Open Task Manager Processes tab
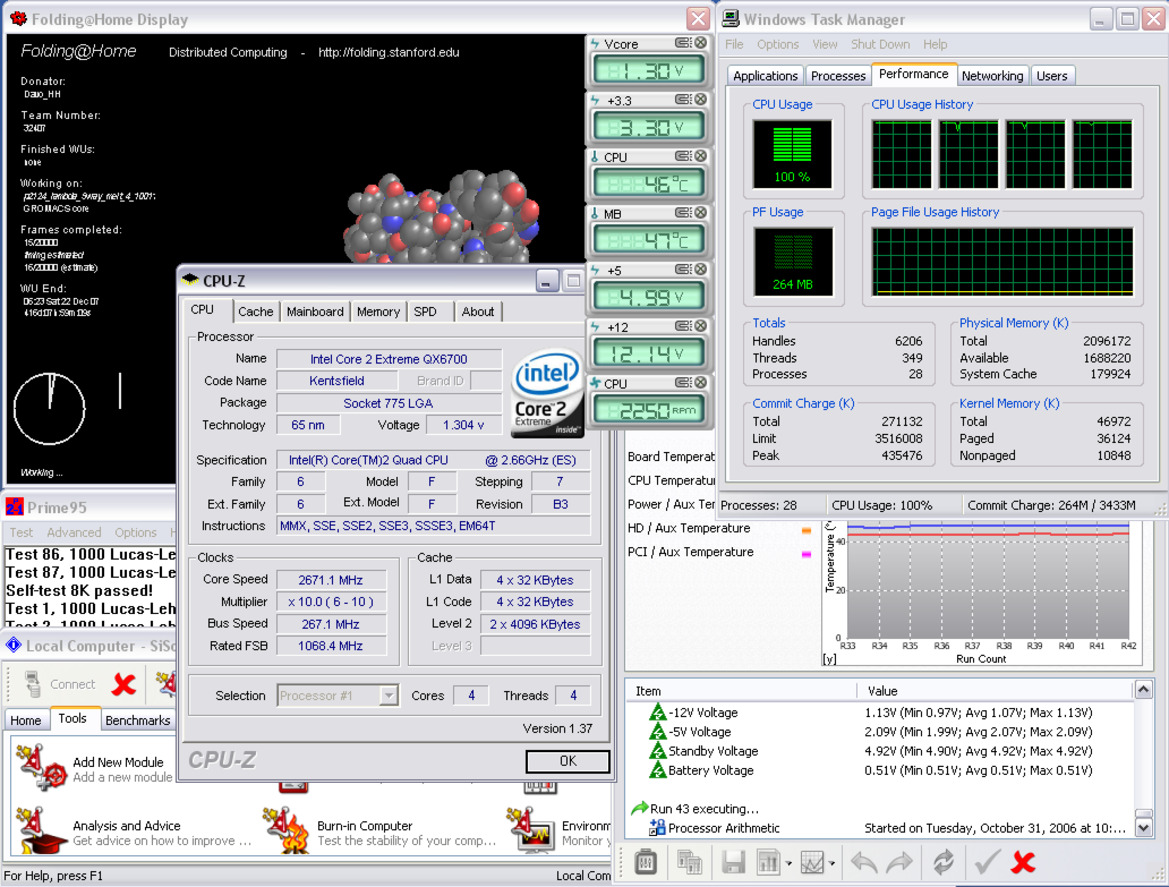This screenshot has width=1169, height=887. 838,75
